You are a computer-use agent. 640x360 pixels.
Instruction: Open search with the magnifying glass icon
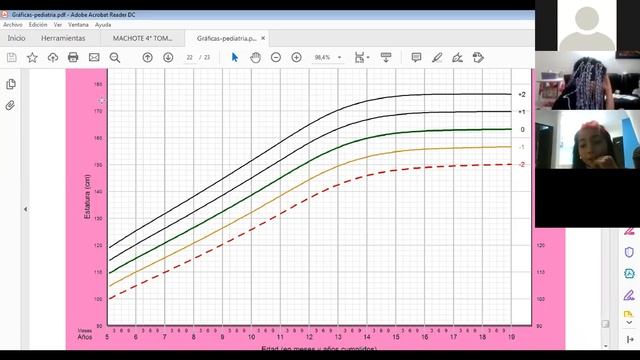[115, 58]
